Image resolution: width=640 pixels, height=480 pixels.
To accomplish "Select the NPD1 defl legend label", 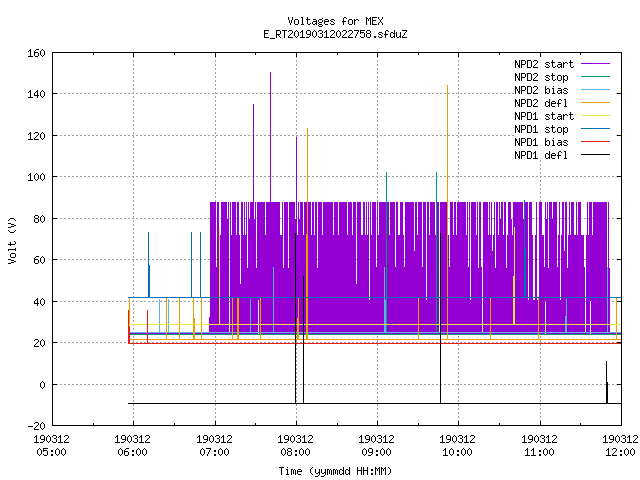I will point(541,155).
